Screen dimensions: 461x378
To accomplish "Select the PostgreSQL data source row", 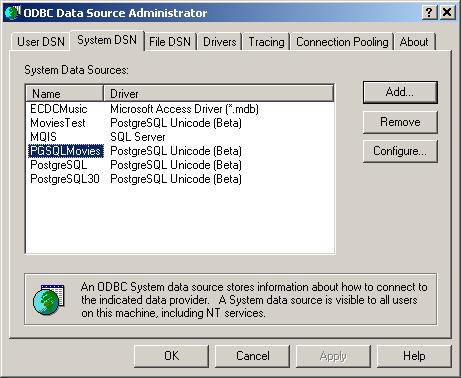I will point(59,165).
